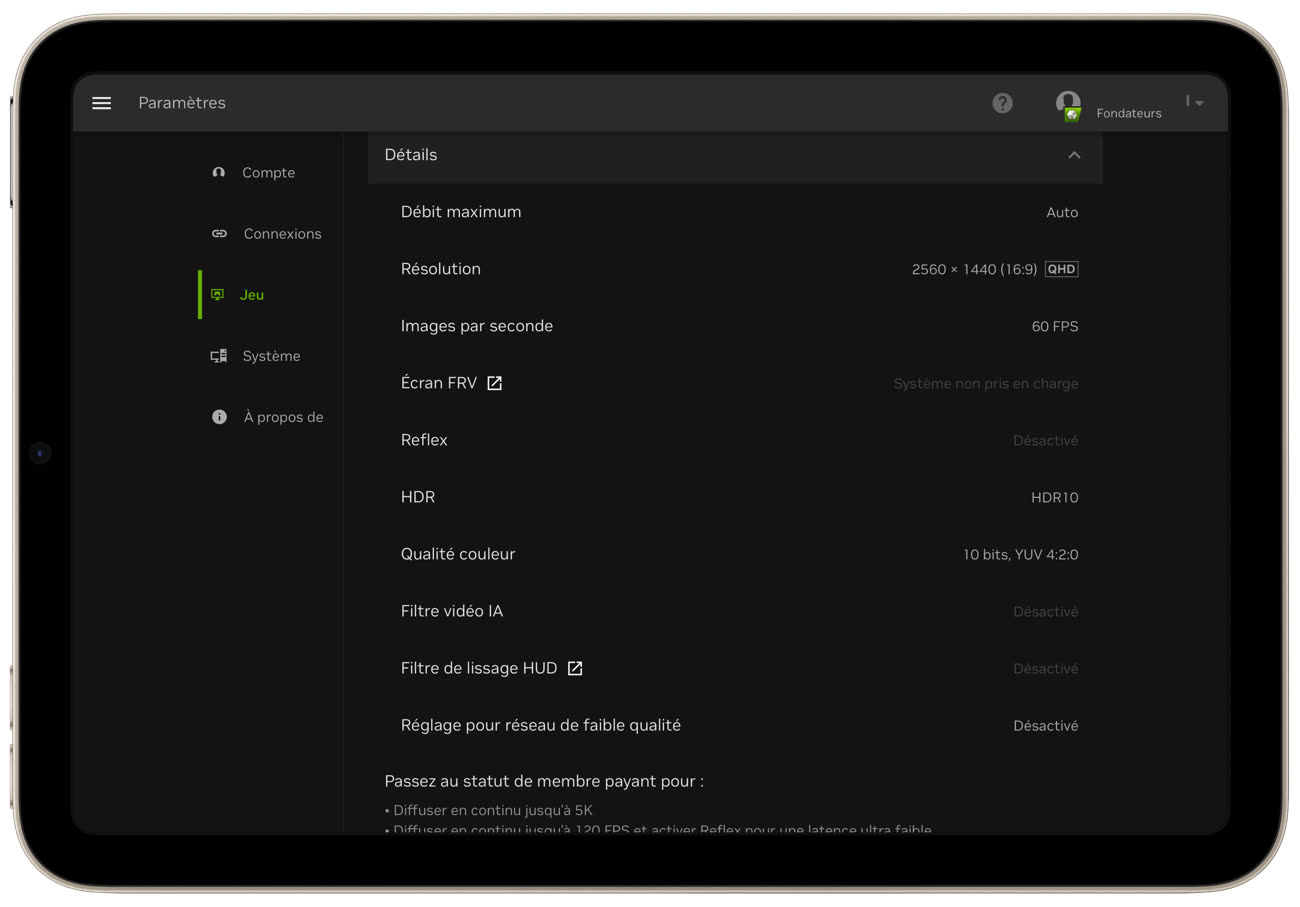Click the QHD resolution badge
The height and width of the screenshot is (907, 1300).
coord(1061,269)
